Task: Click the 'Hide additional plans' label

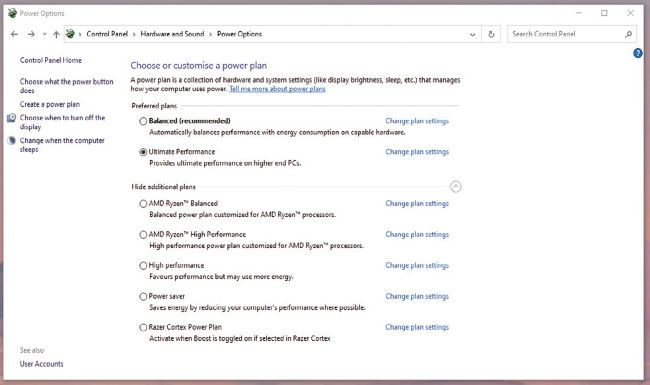Action: click(163, 187)
